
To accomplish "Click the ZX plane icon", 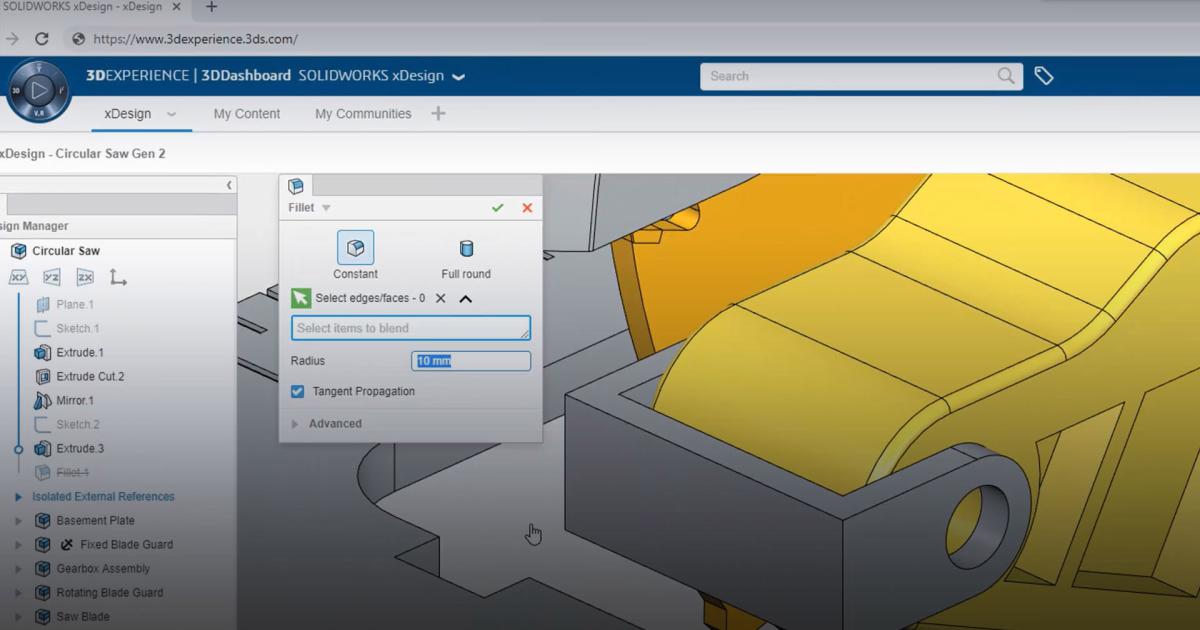I will click(x=85, y=278).
